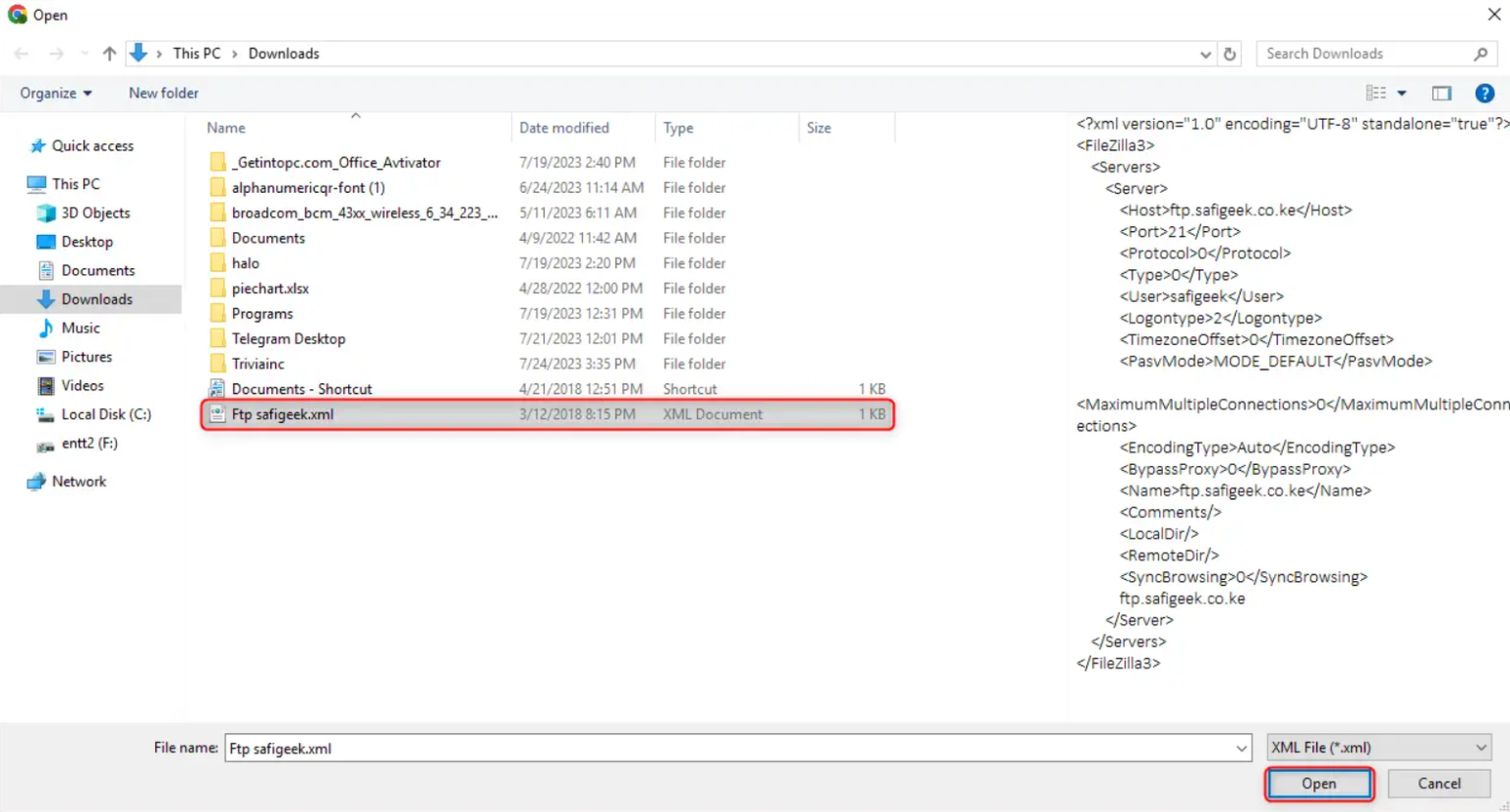
Task: Hide the preview pane icon
Action: tap(1441, 92)
